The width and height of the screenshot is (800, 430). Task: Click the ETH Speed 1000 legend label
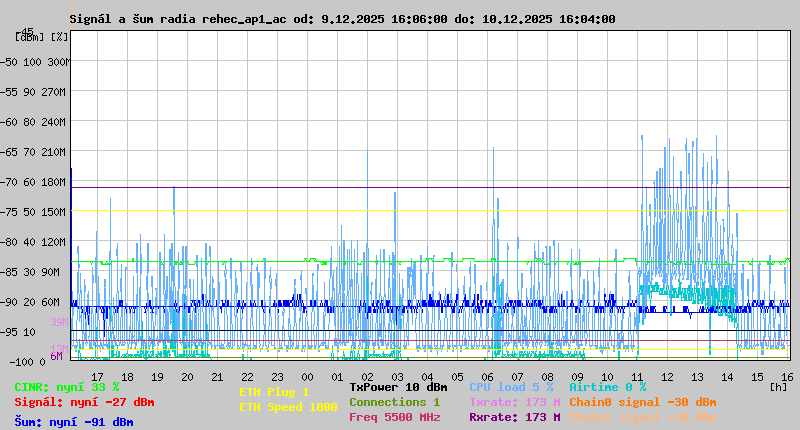click(x=288, y=407)
